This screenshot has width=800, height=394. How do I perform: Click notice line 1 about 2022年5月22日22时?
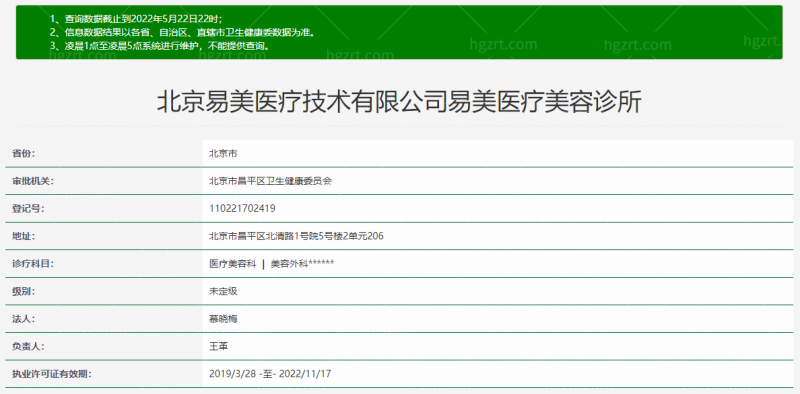[x=136, y=19]
